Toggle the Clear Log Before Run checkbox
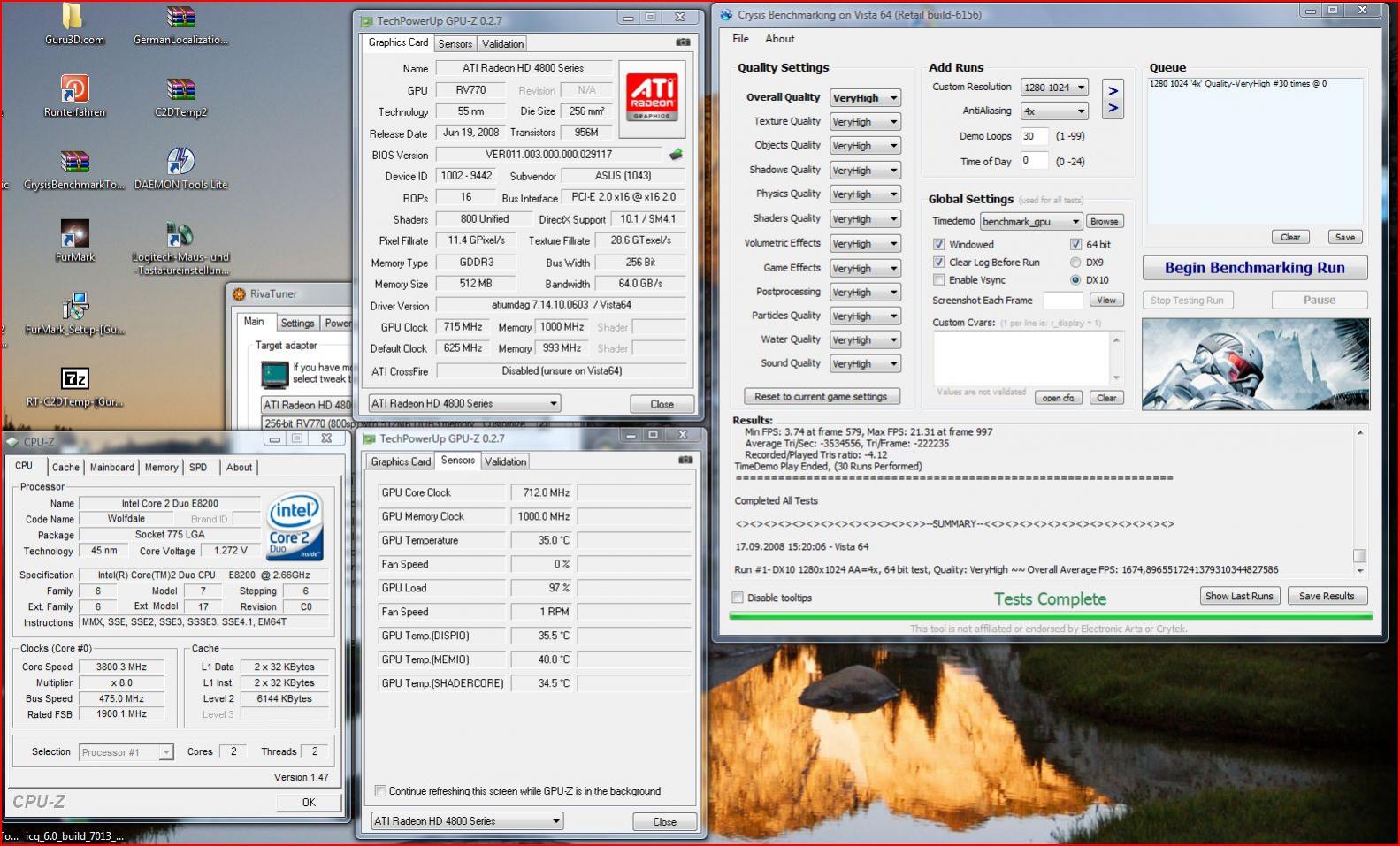The width and height of the screenshot is (1400, 846). pos(939,262)
